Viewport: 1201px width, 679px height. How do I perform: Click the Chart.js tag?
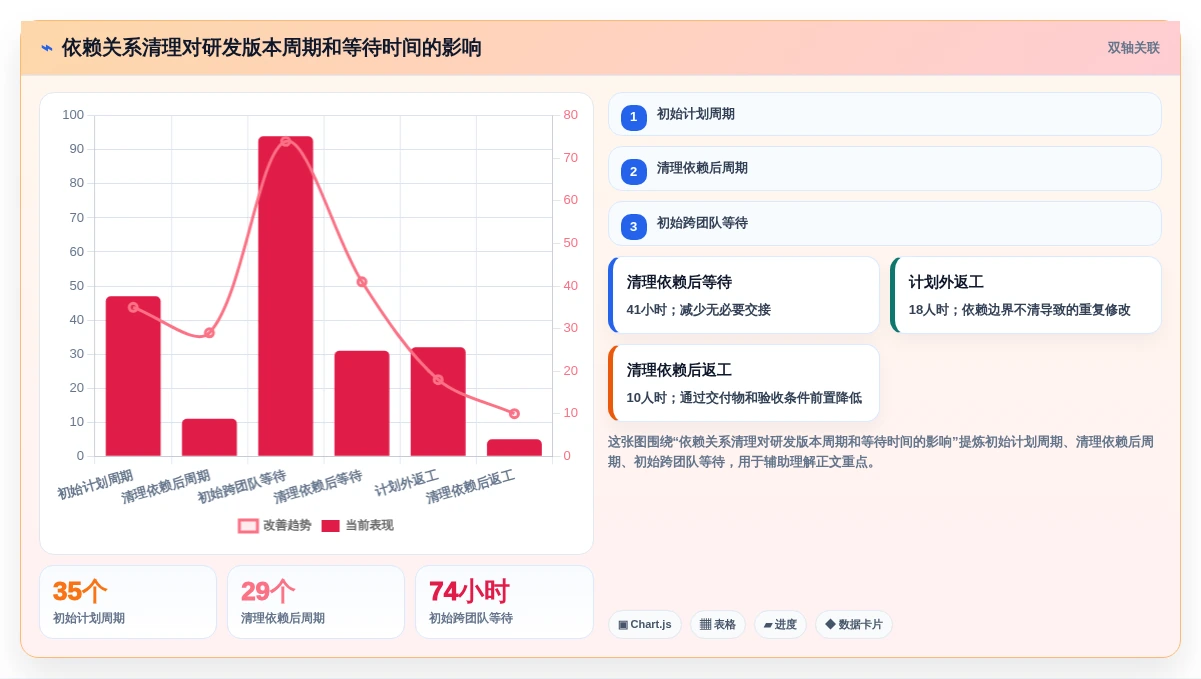[645, 625]
